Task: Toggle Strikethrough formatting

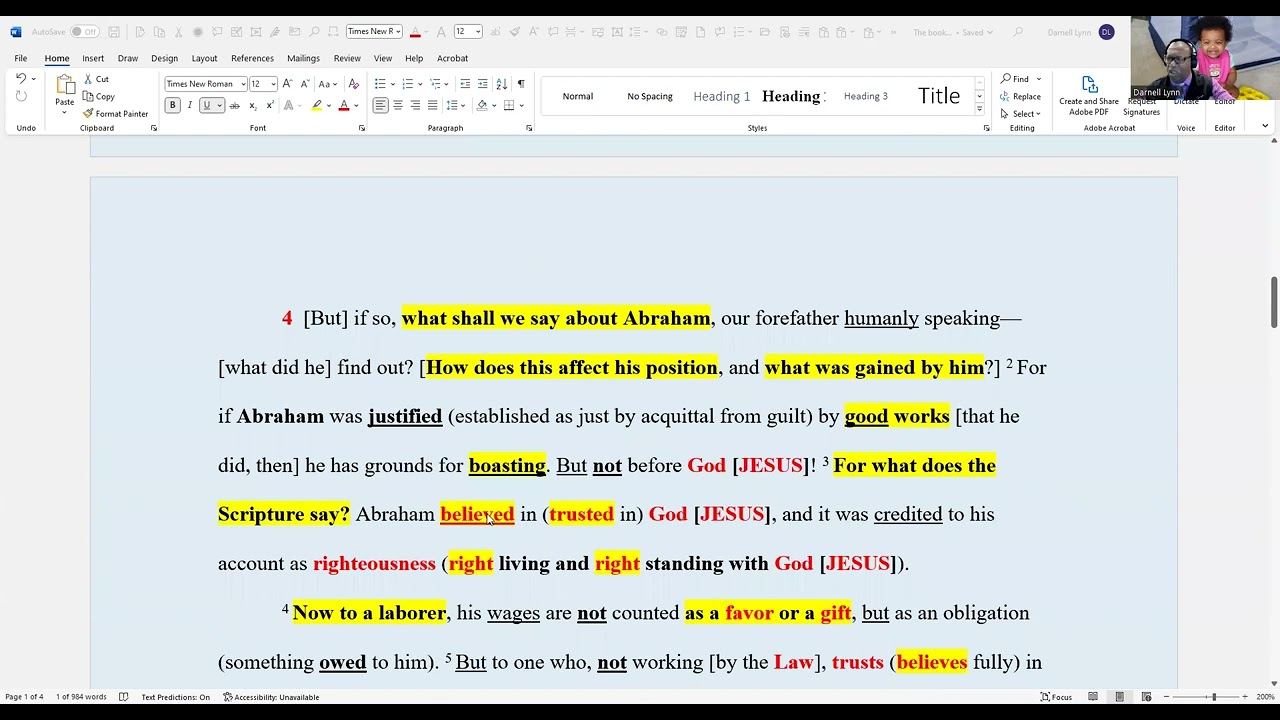Action: tap(235, 105)
